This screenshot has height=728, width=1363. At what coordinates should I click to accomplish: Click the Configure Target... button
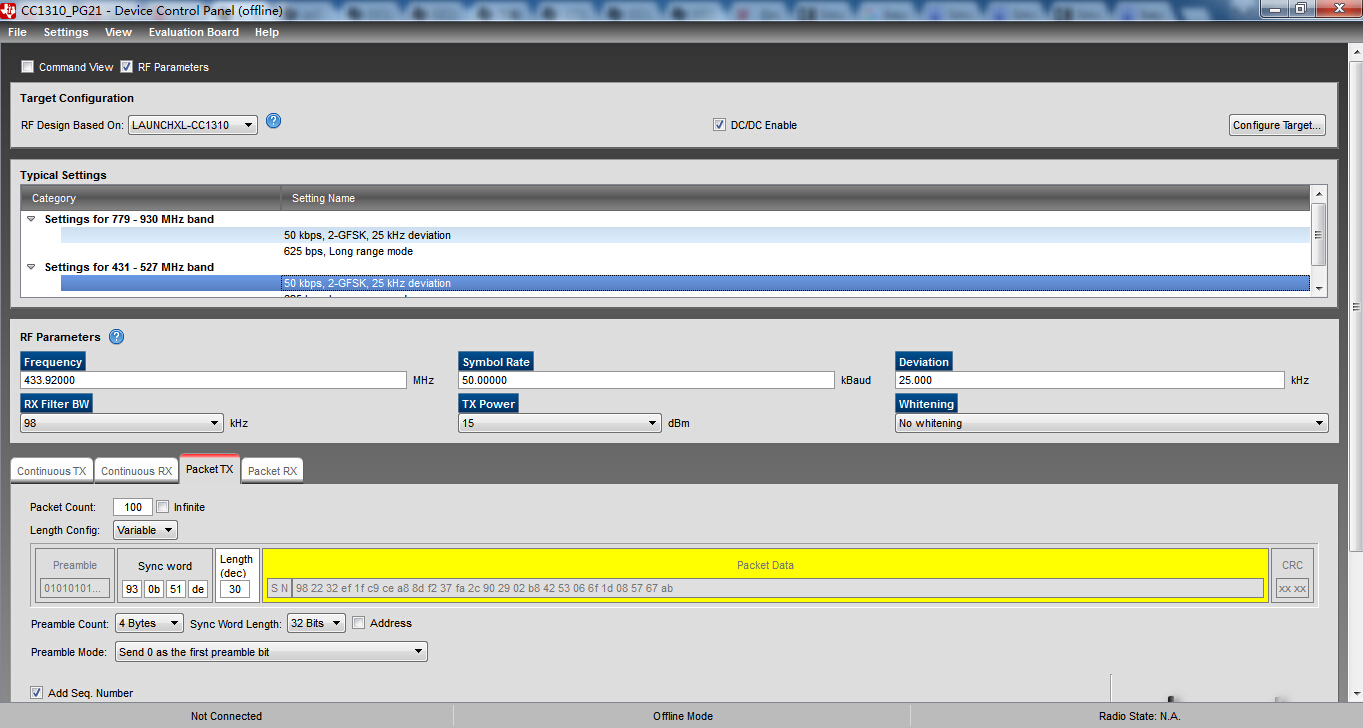click(1277, 125)
